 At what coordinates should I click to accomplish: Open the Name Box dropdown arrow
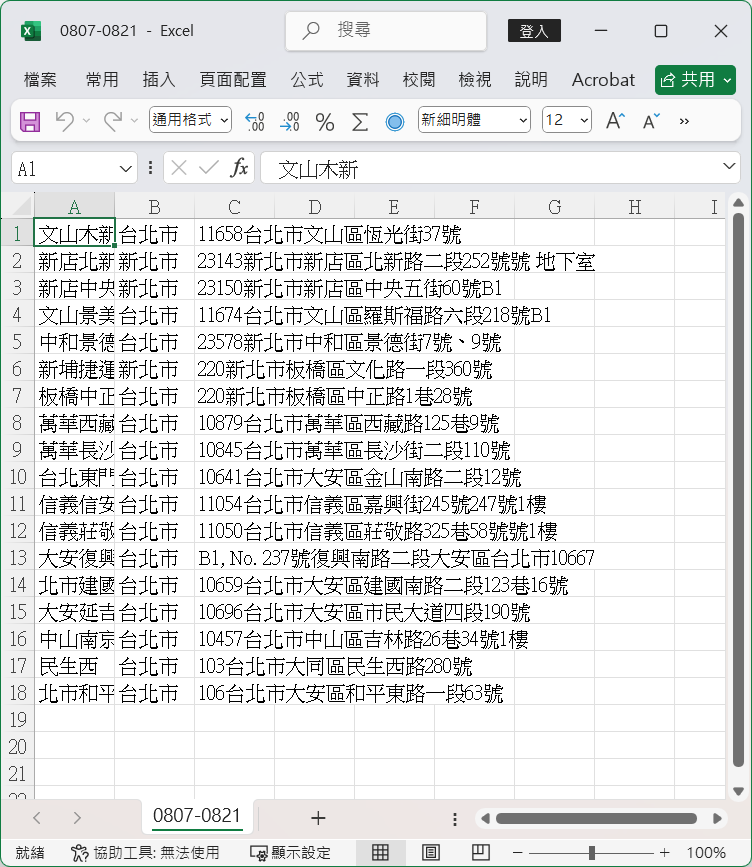(x=126, y=168)
